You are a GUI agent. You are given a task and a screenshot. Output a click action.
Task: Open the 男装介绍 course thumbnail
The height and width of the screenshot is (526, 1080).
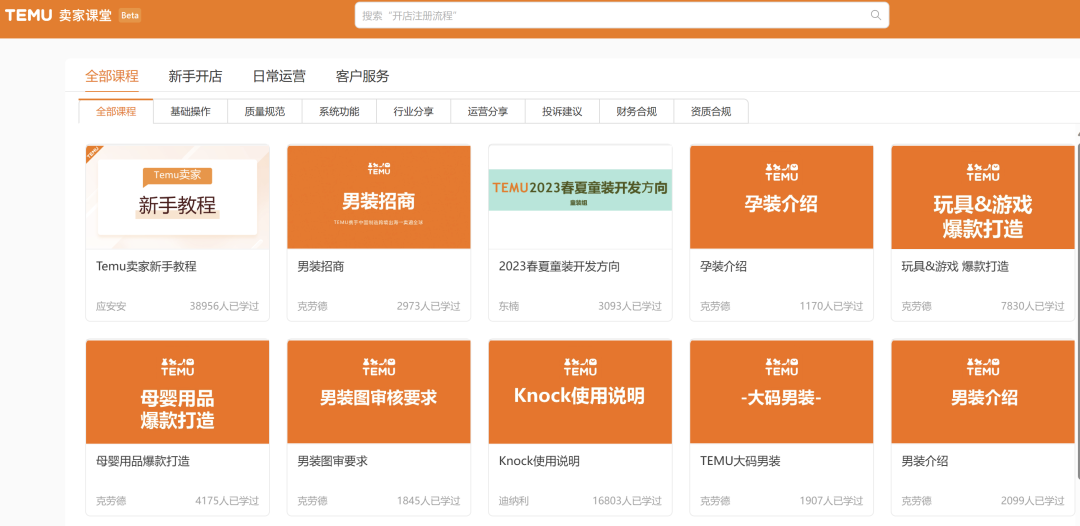click(983, 392)
